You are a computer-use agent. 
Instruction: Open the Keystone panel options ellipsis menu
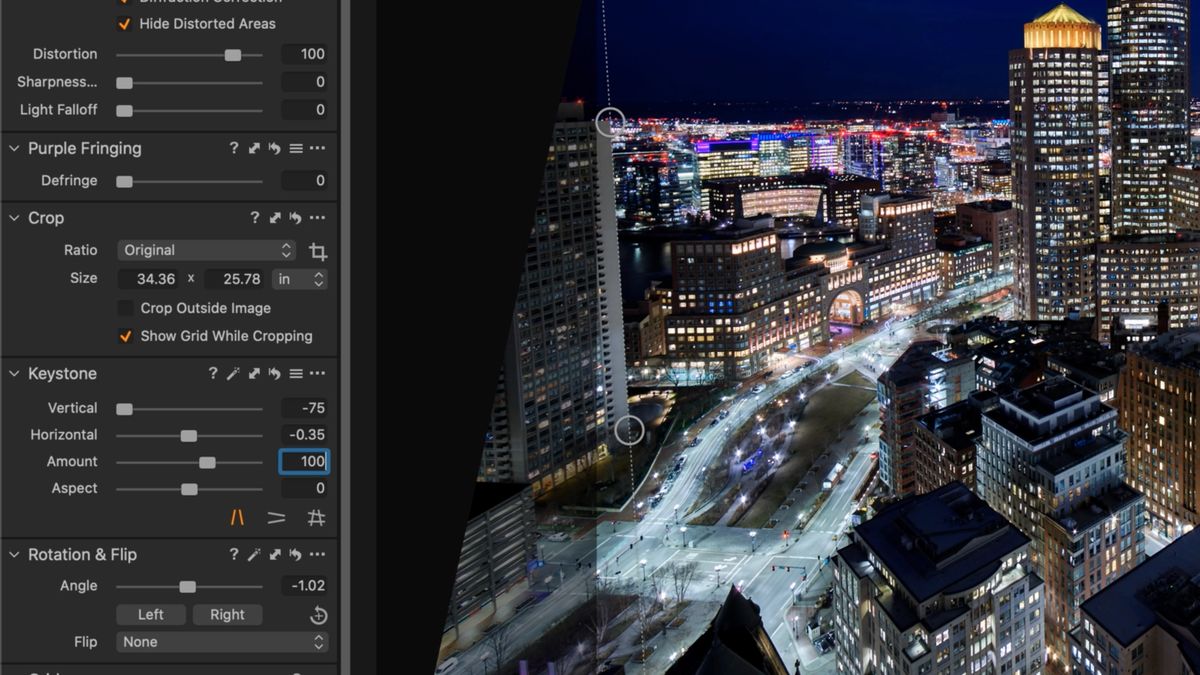point(318,373)
